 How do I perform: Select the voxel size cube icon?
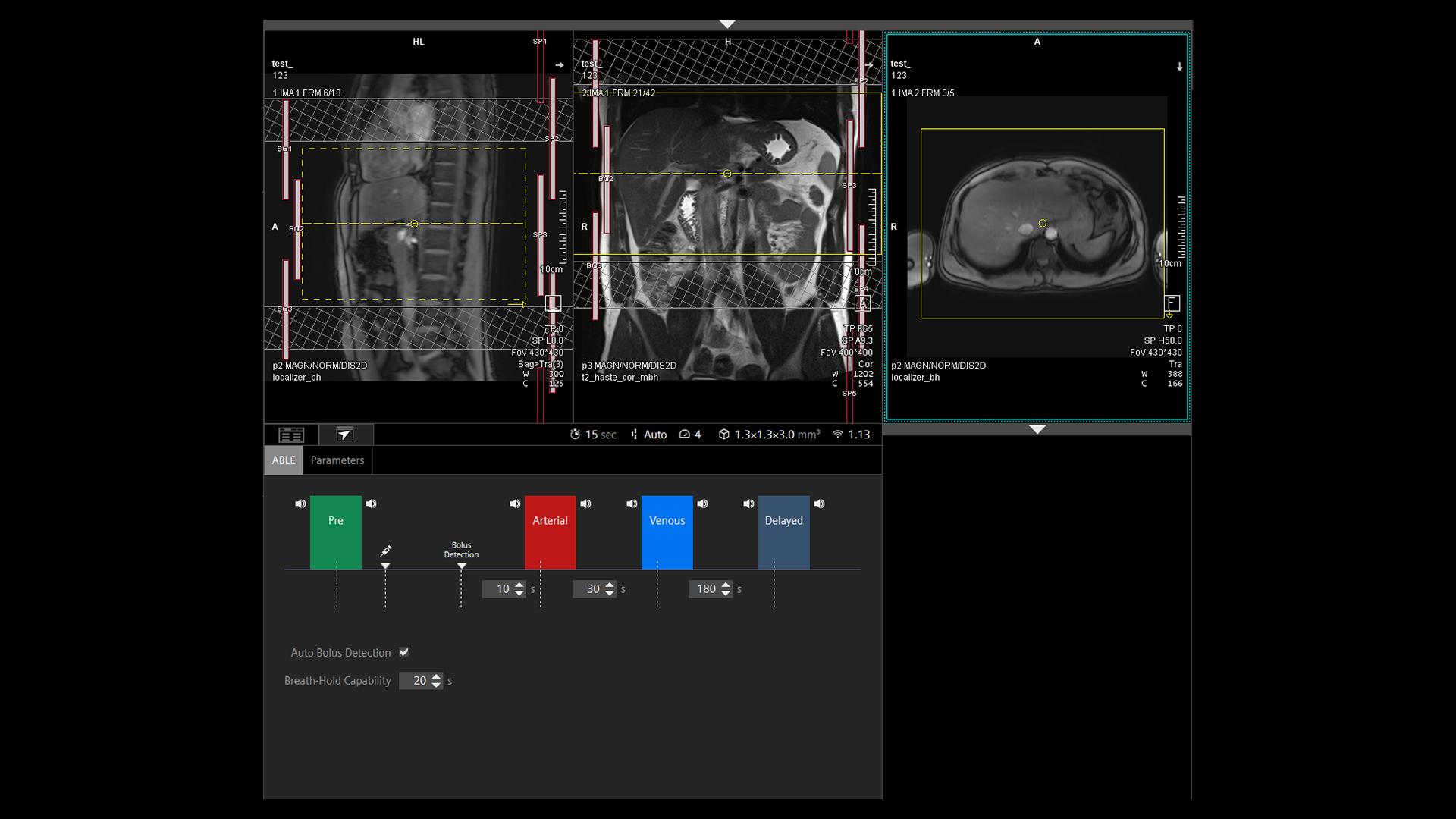point(726,435)
